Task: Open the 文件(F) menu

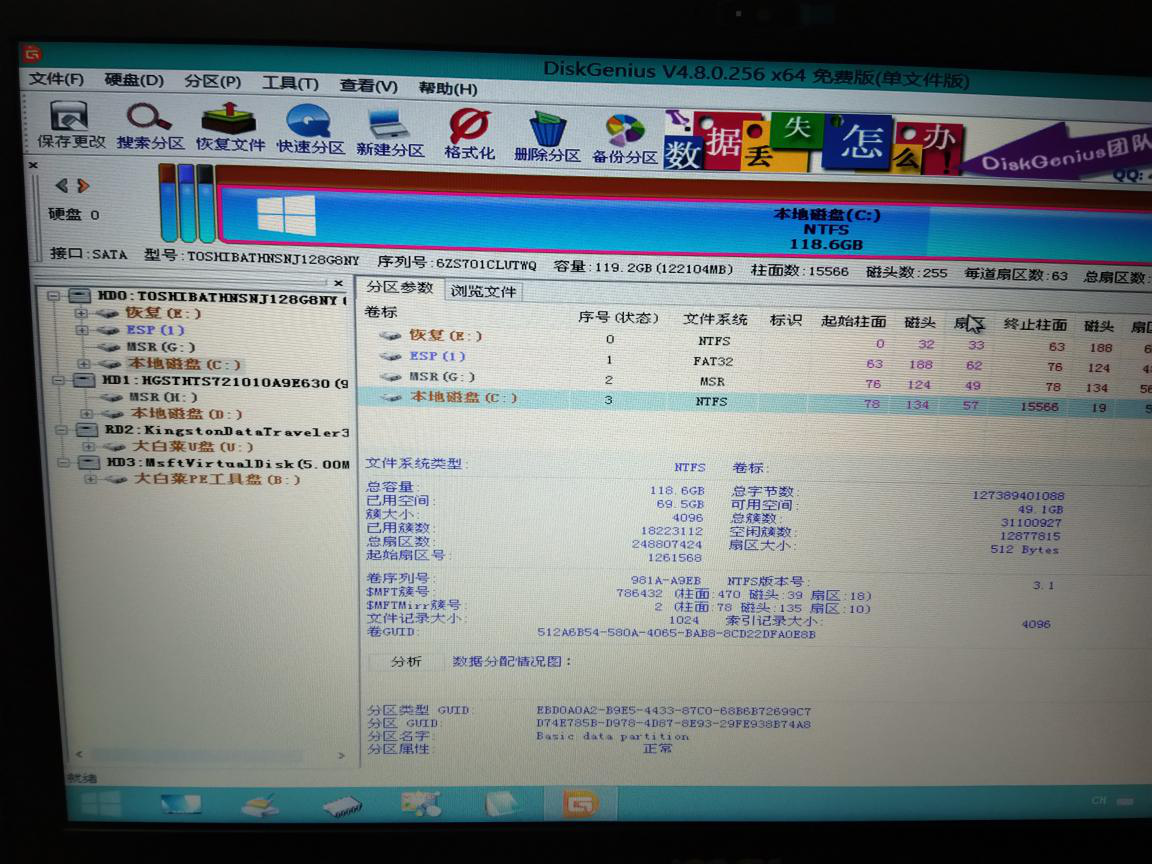Action: pos(56,79)
